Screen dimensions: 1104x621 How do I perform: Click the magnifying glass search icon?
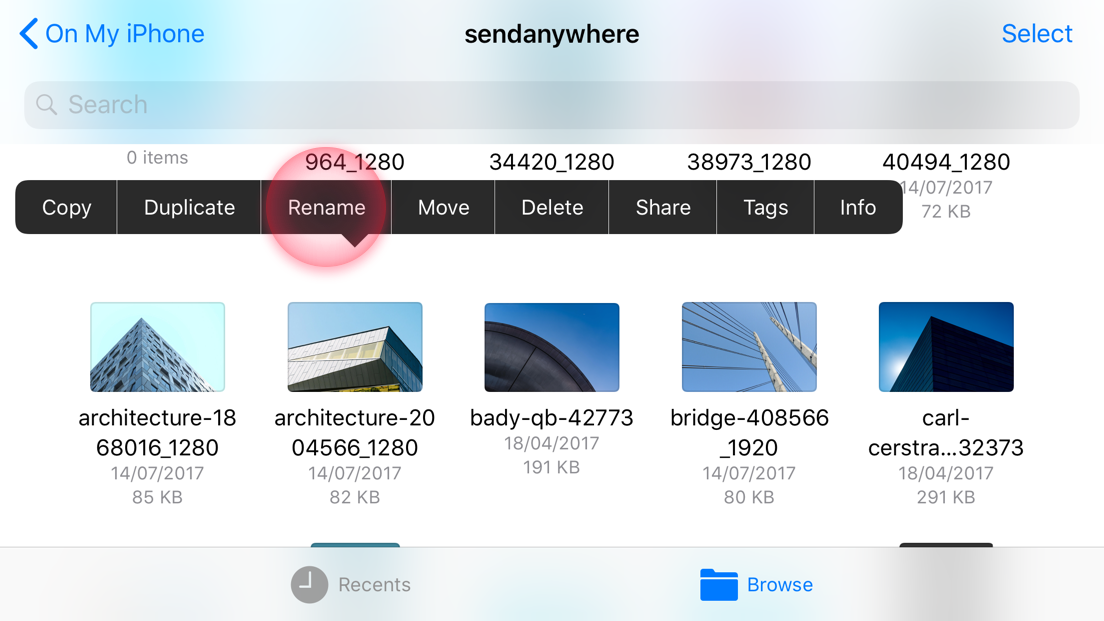click(46, 105)
